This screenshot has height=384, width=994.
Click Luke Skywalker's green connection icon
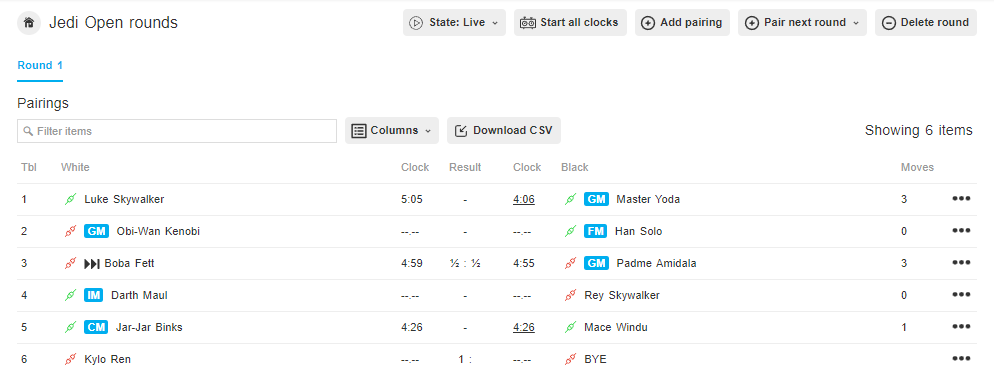70,200
